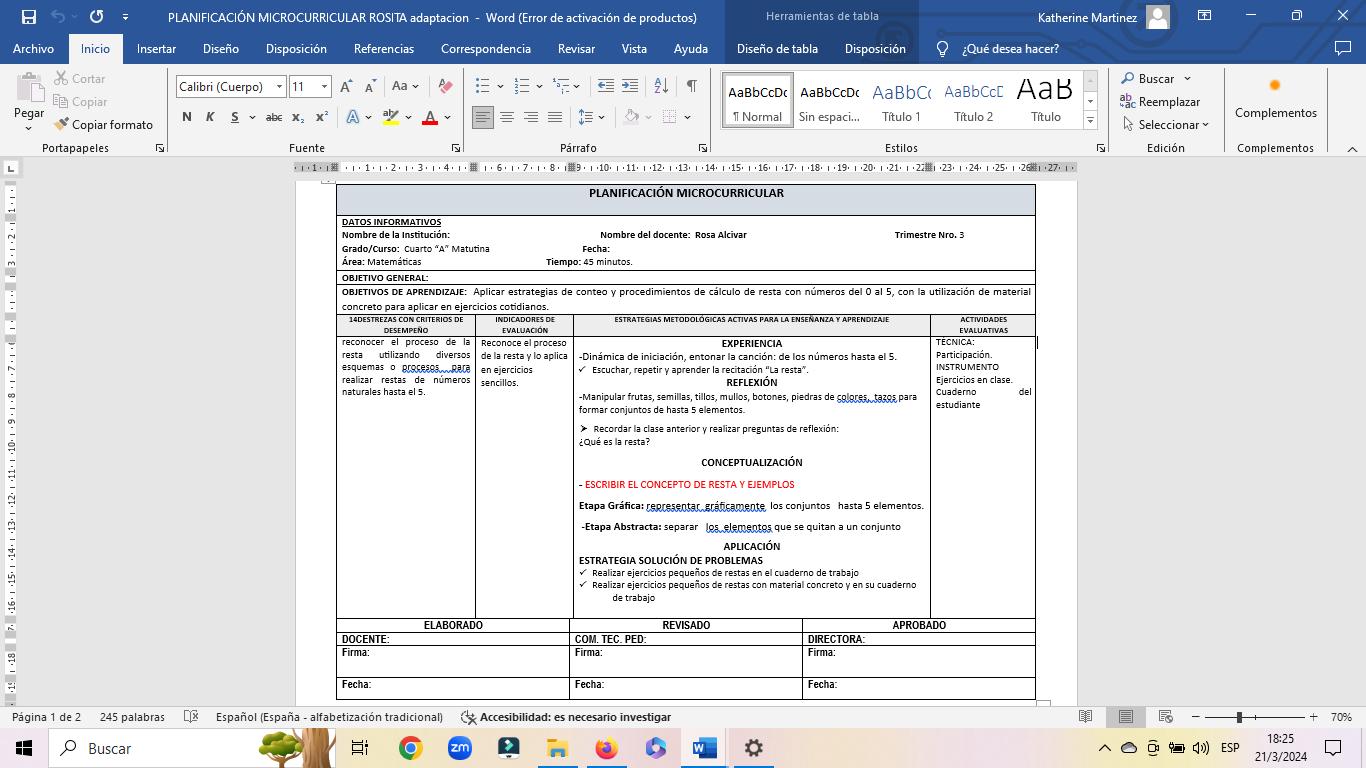
Task: Open Word from the Windows taskbar
Action: click(x=705, y=748)
